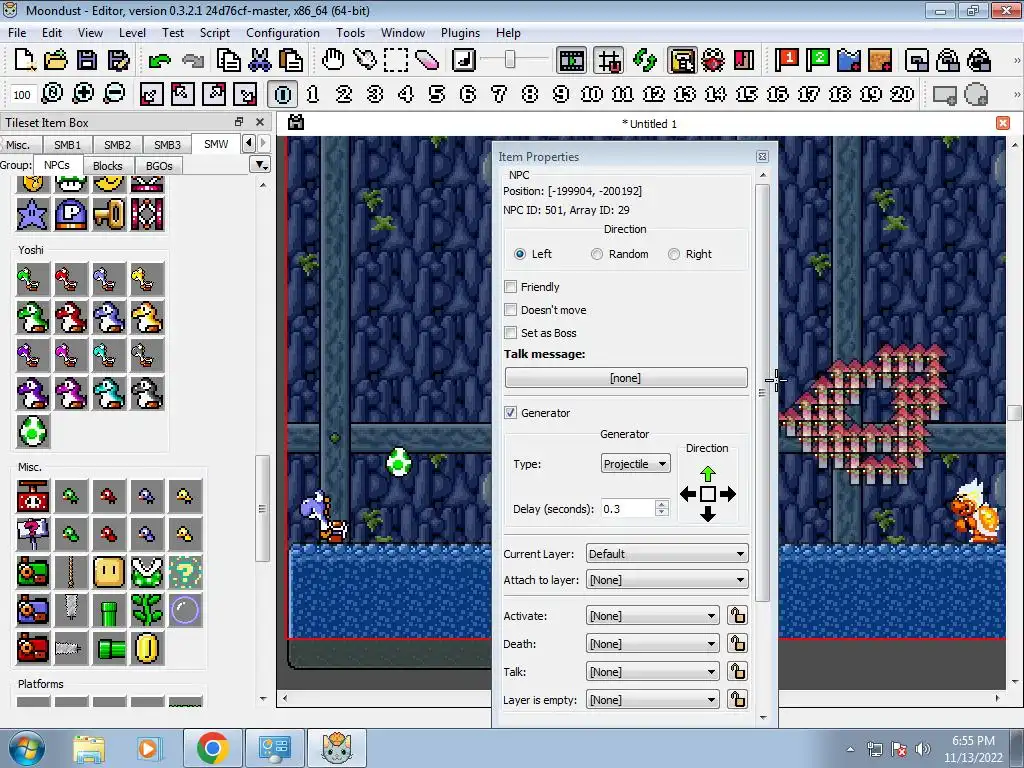The image size is (1024, 768).
Task: Set generator direction to left arrow
Action: point(688,494)
